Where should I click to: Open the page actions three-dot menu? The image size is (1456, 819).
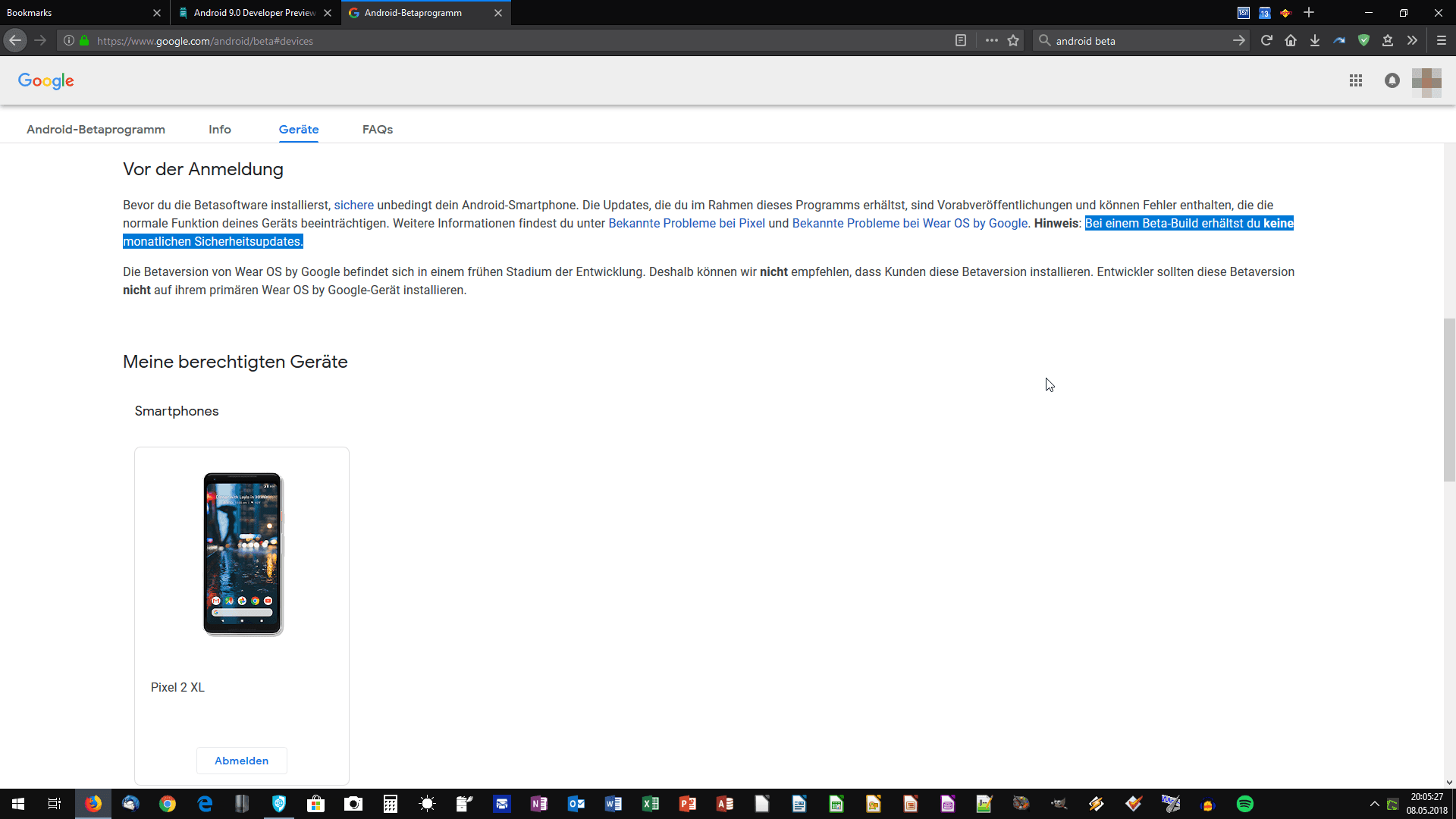(991, 41)
